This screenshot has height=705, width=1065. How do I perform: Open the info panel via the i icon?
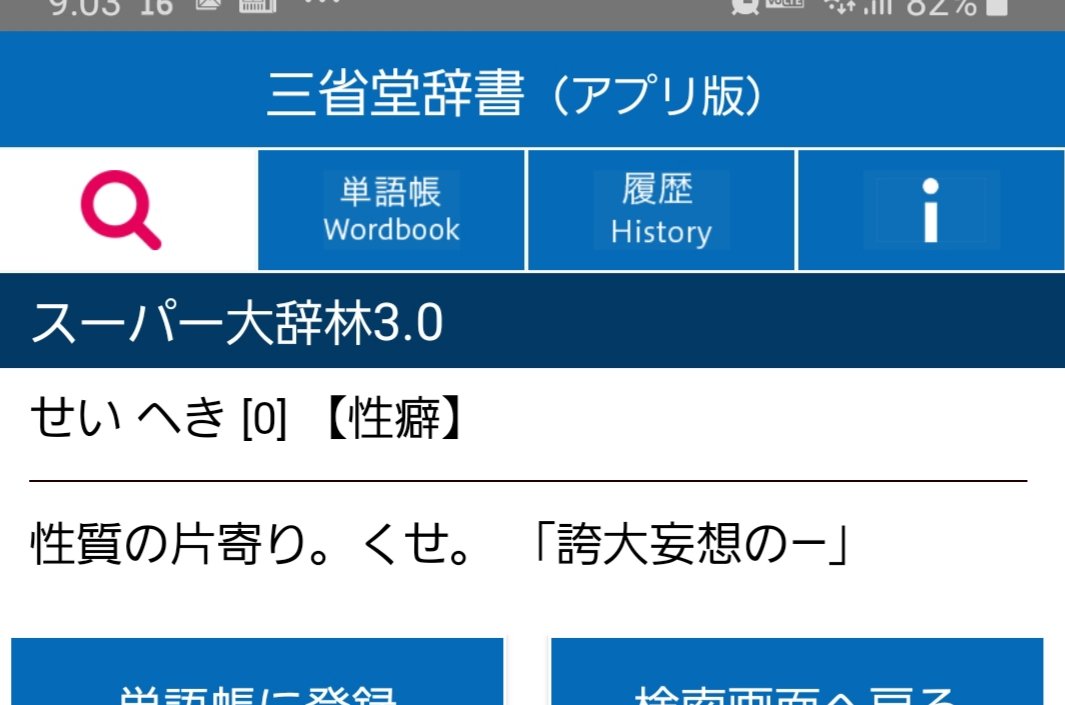[930, 210]
